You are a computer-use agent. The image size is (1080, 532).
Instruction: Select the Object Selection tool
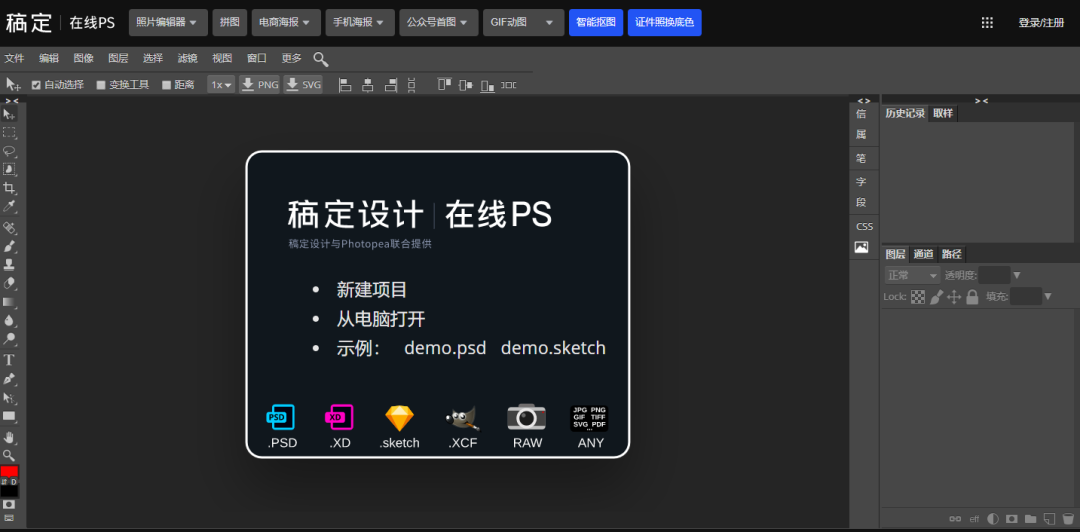(x=9, y=169)
